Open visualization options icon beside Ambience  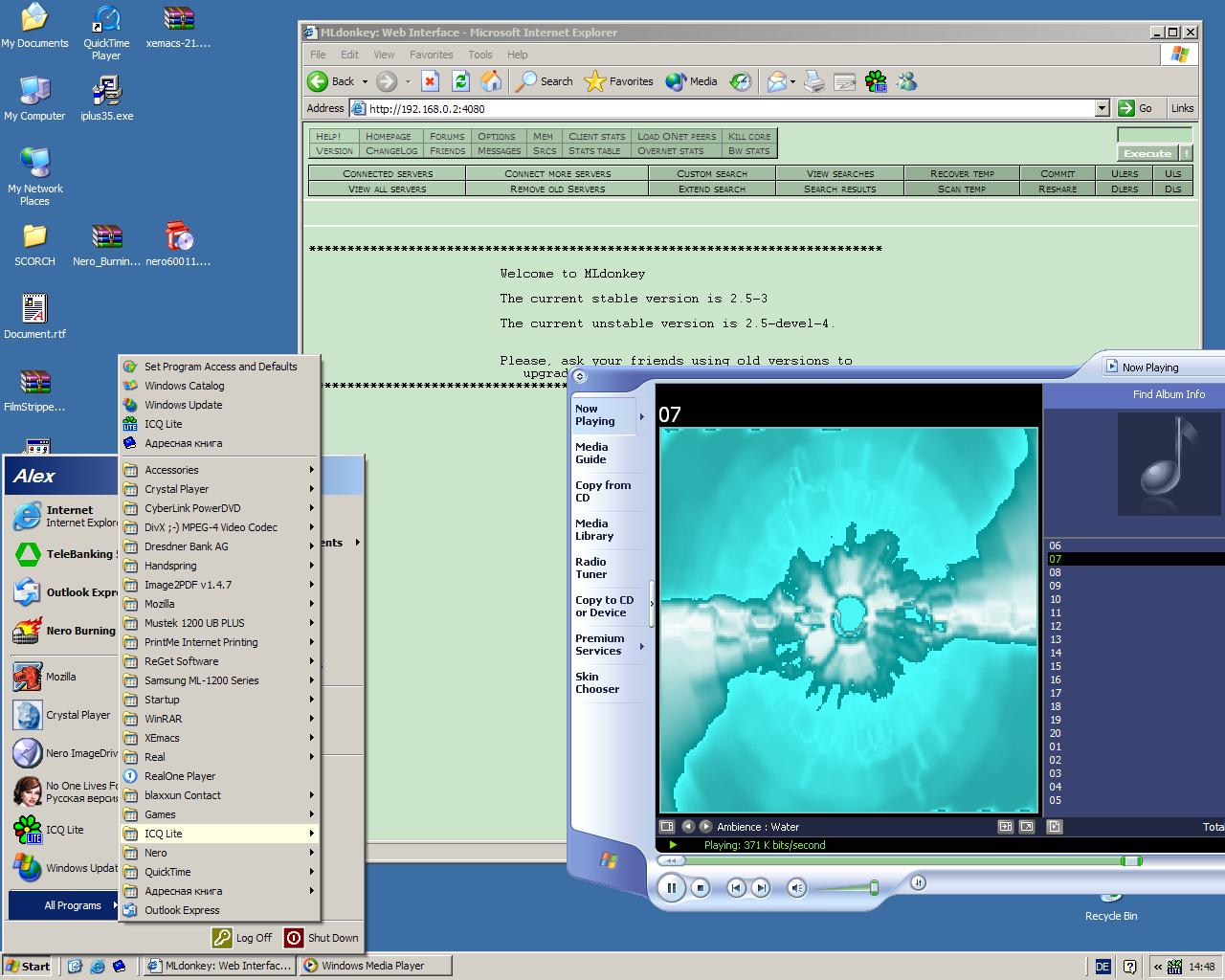coord(667,827)
